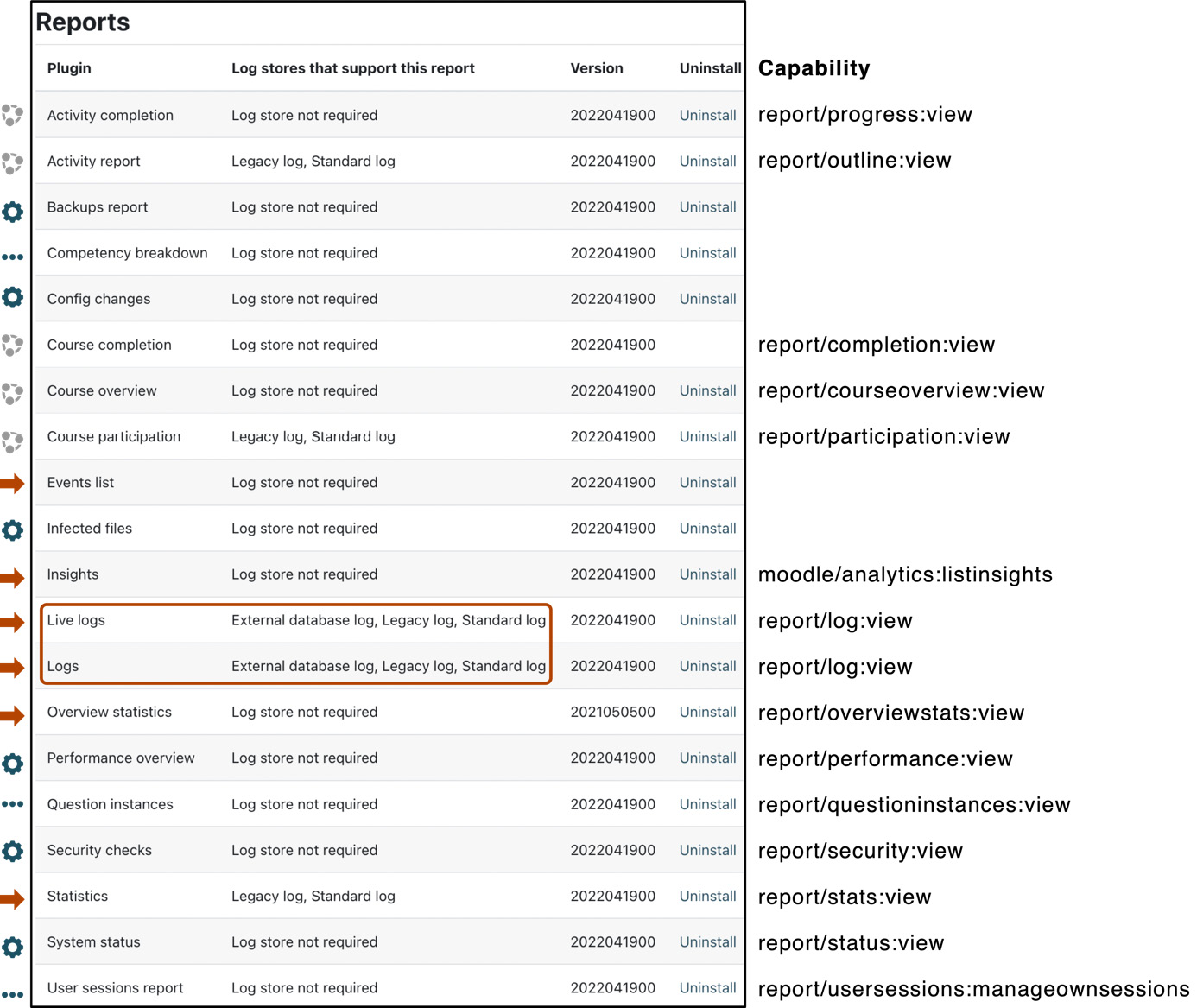Click Uninstall in the Statistics row
Screen dimensions: 1197x1008
(x=707, y=896)
